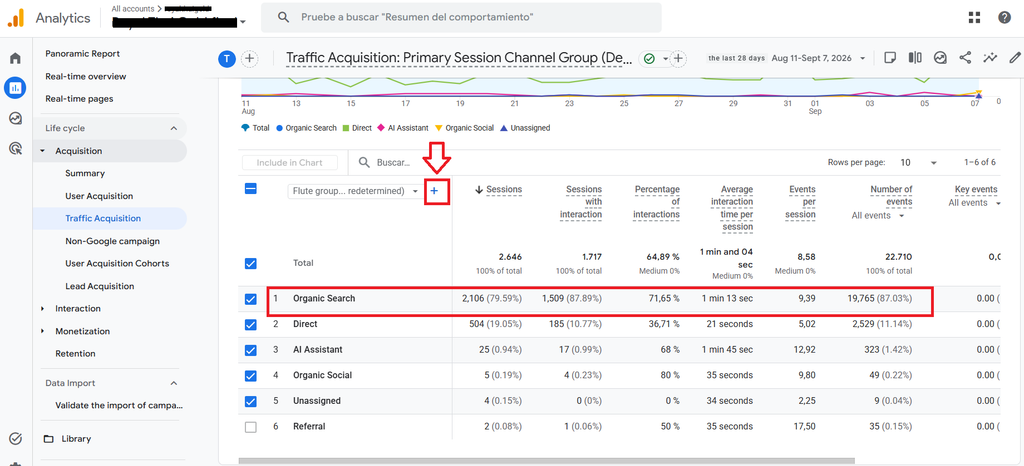This screenshot has width=1024, height=466.
Task: Open the Advertising icon in left rail
Action: coord(15,148)
